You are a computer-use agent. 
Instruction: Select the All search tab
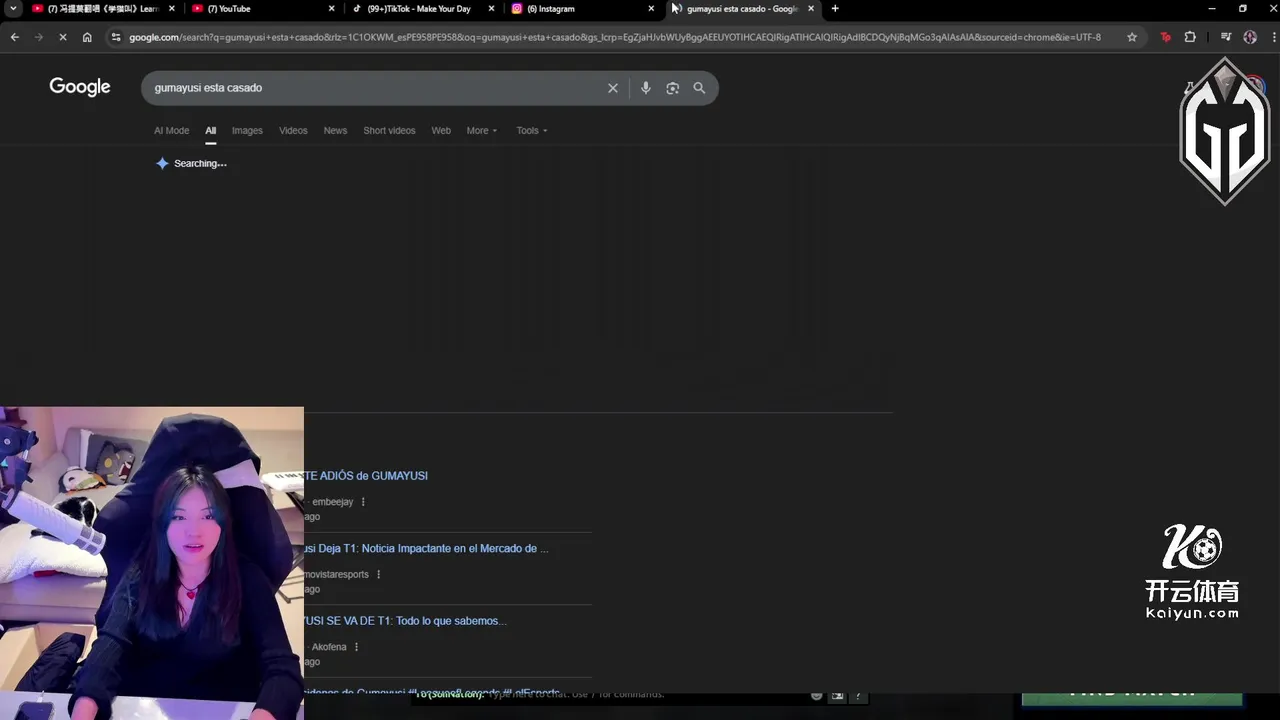211,131
